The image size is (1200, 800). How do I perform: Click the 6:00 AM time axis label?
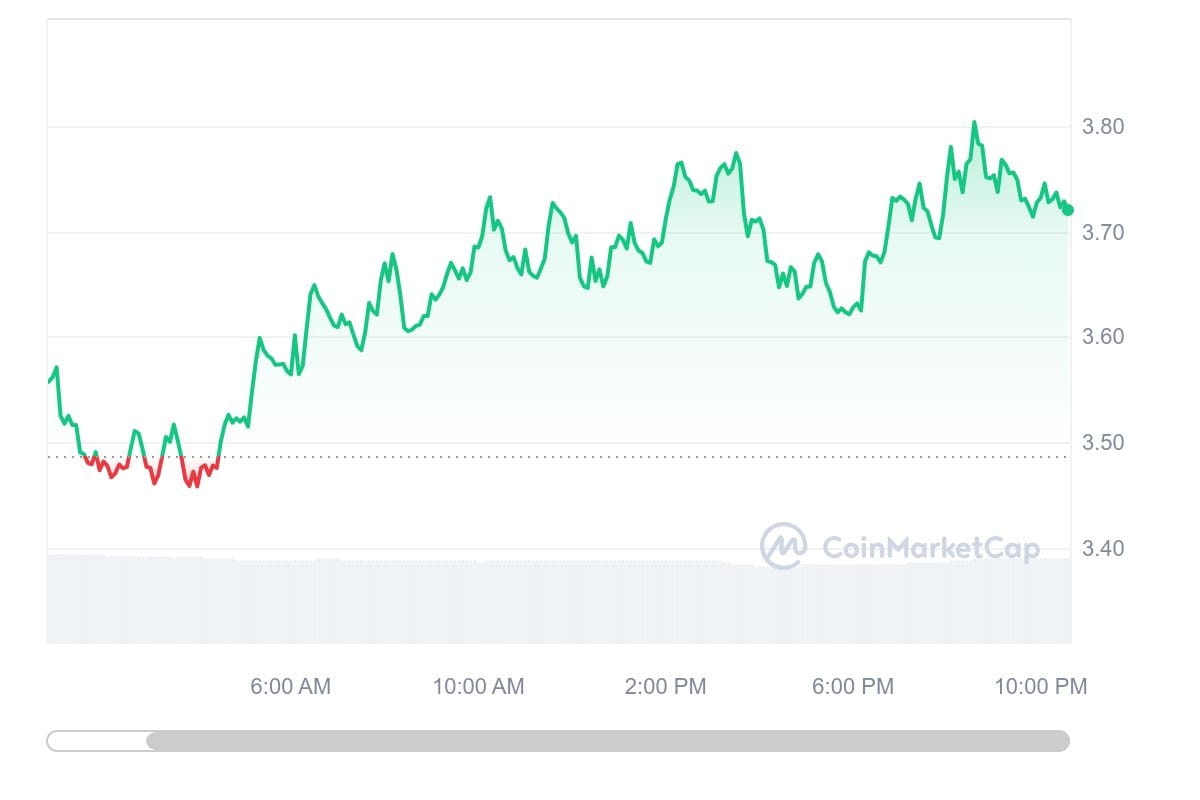tap(290, 687)
